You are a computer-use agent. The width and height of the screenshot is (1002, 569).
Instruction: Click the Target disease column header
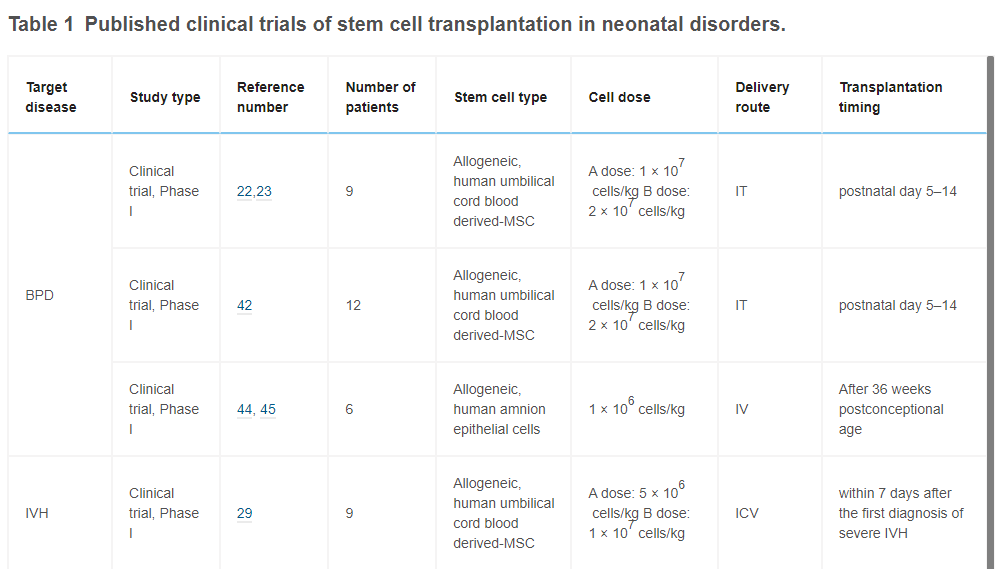(51, 97)
